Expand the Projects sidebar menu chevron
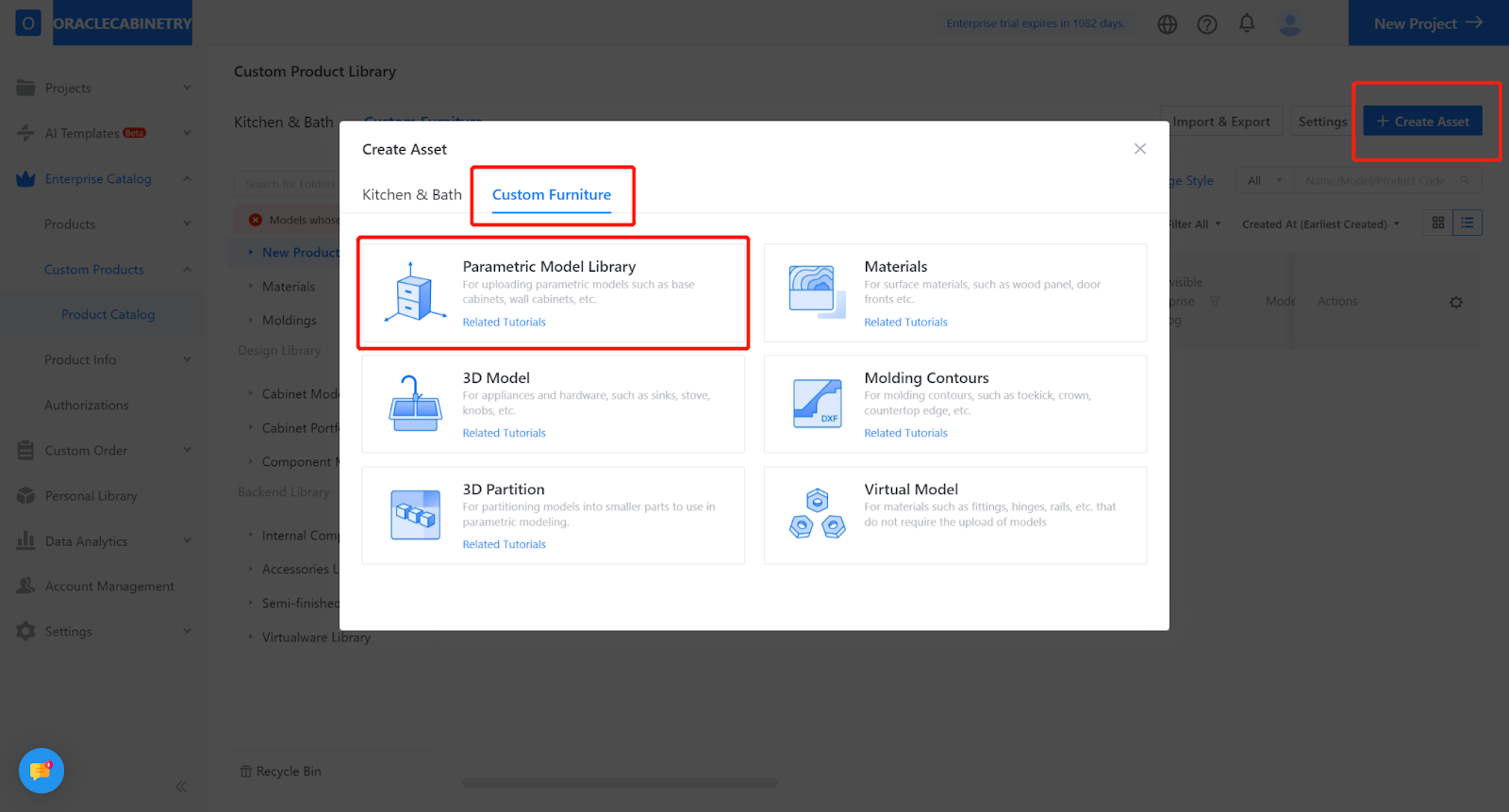 [x=187, y=88]
